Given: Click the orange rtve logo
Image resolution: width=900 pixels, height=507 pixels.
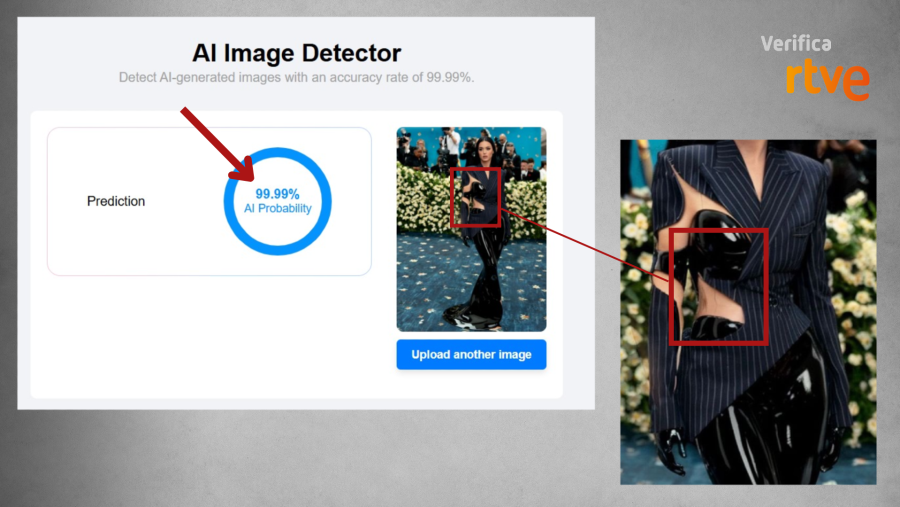Looking at the screenshot, I should click(x=827, y=78).
